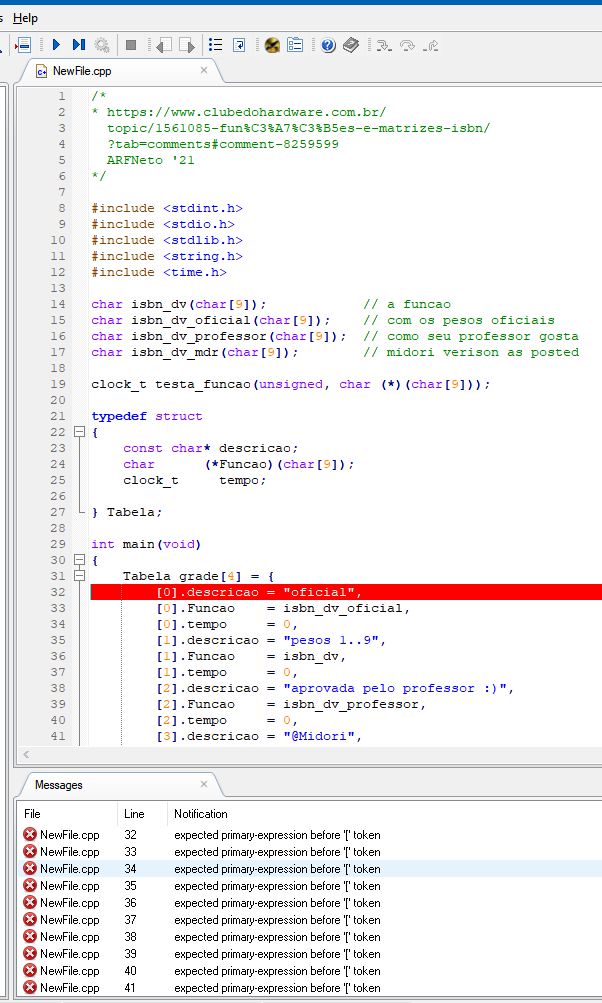Select the error message for line 38

[x=309, y=936]
